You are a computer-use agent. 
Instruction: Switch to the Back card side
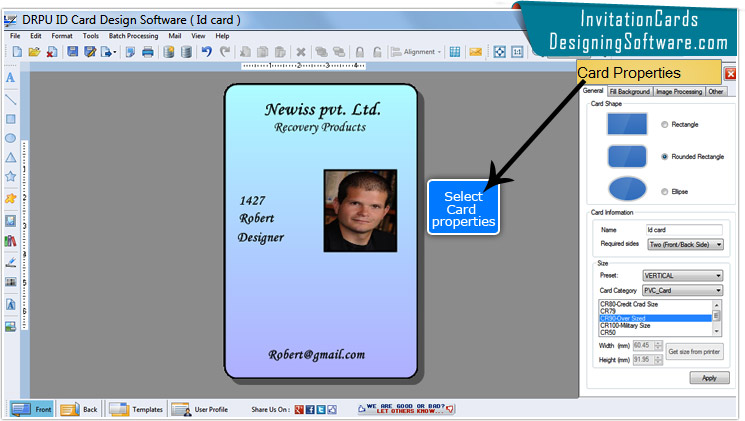click(x=79, y=409)
